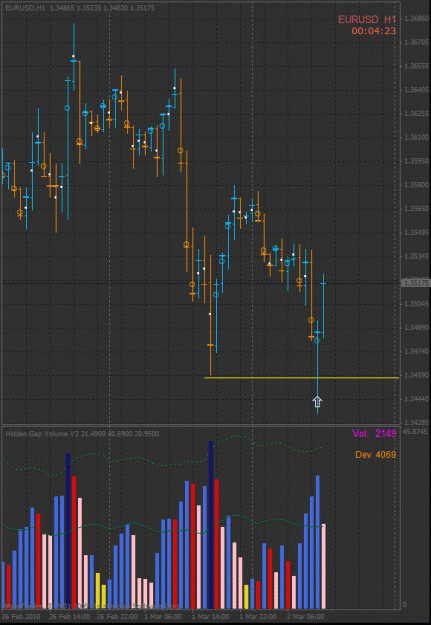
Task: Click the 1.35495 price axis label
Action: 416,232
